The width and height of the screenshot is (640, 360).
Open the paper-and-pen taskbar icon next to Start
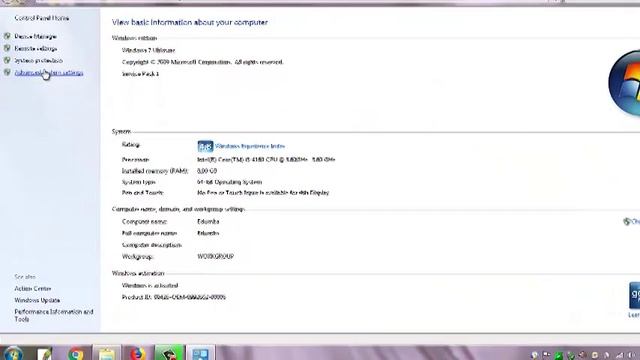click(44, 353)
